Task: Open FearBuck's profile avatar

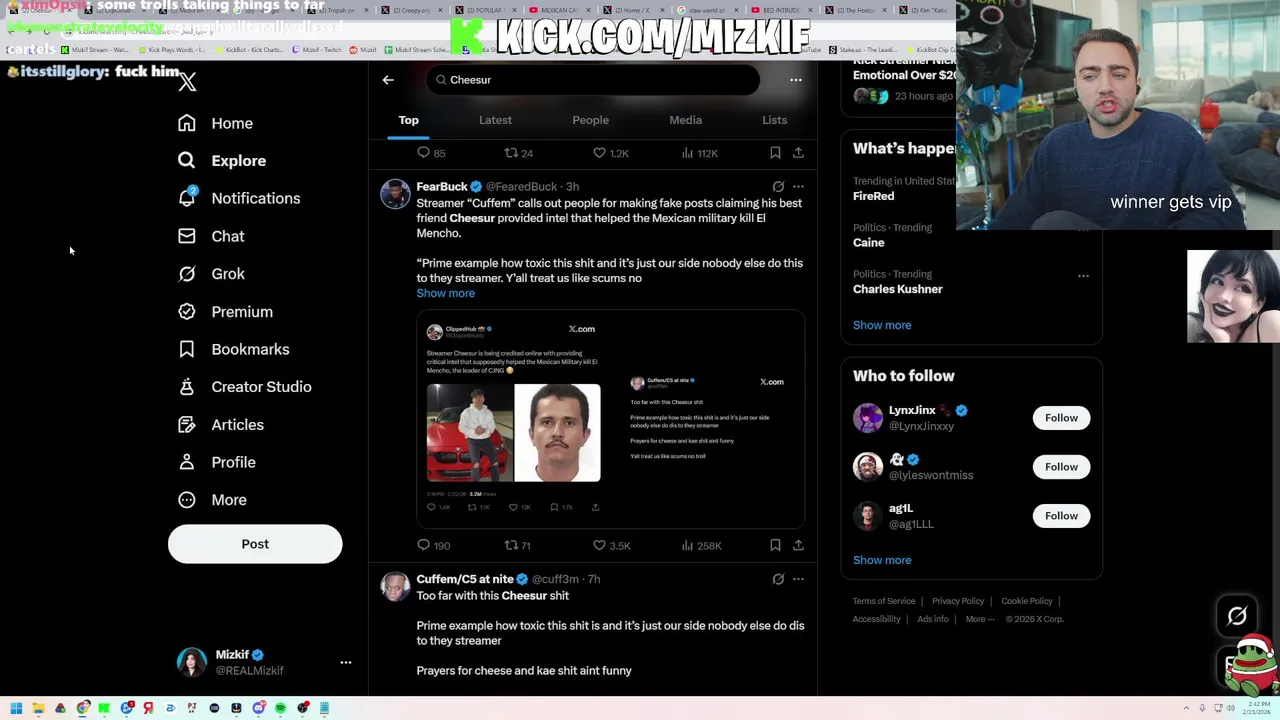Action: (395, 194)
